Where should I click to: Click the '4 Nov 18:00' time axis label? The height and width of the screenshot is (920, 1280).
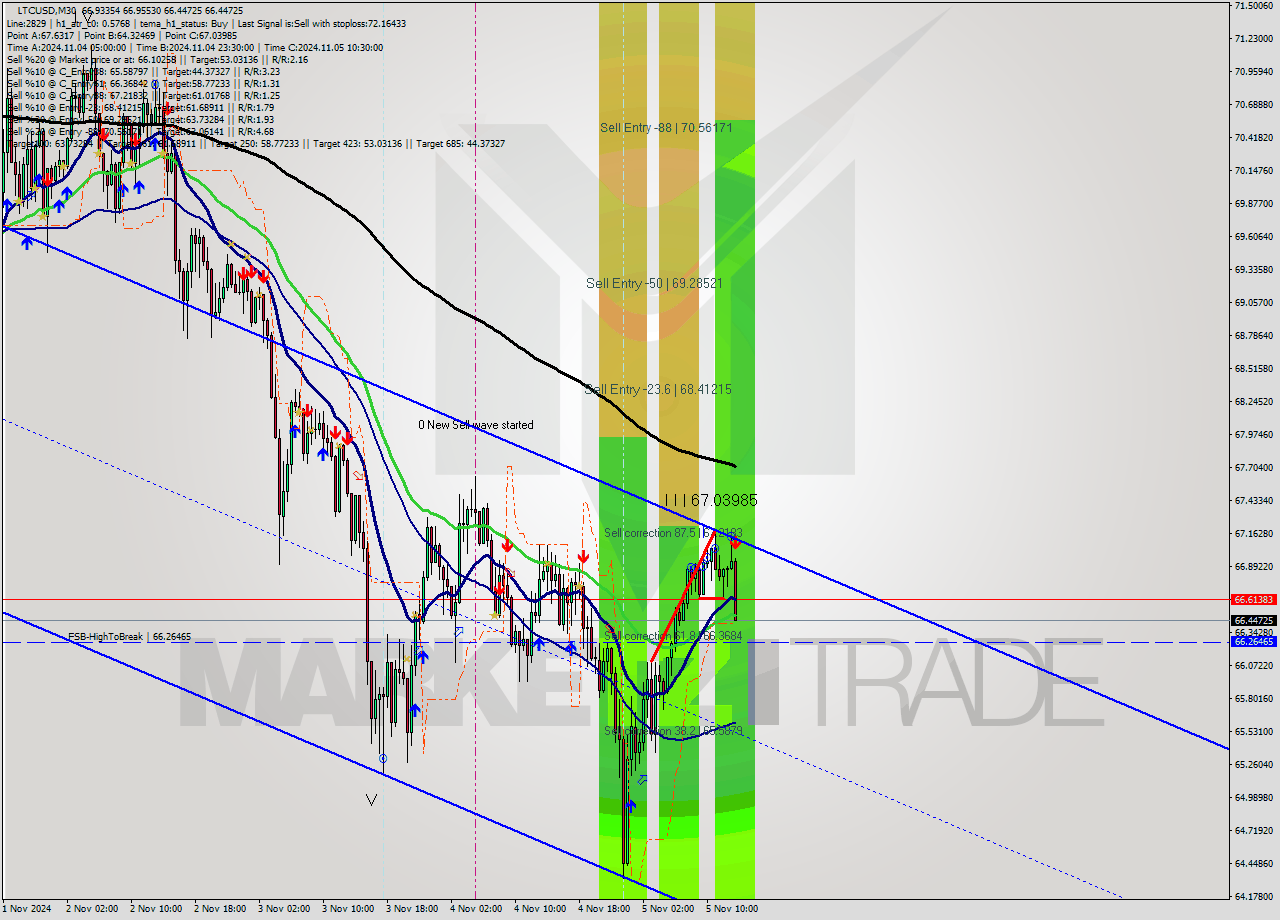pyautogui.click(x=604, y=909)
